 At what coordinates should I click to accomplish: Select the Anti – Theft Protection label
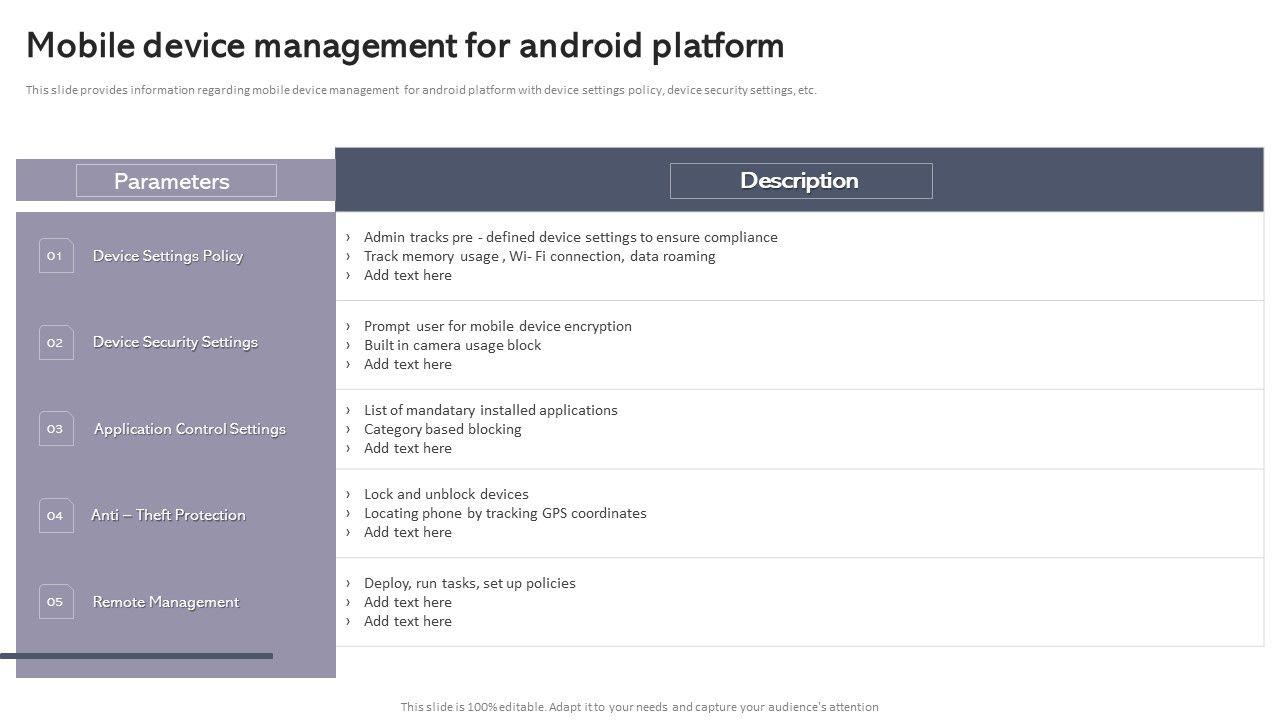(x=168, y=515)
